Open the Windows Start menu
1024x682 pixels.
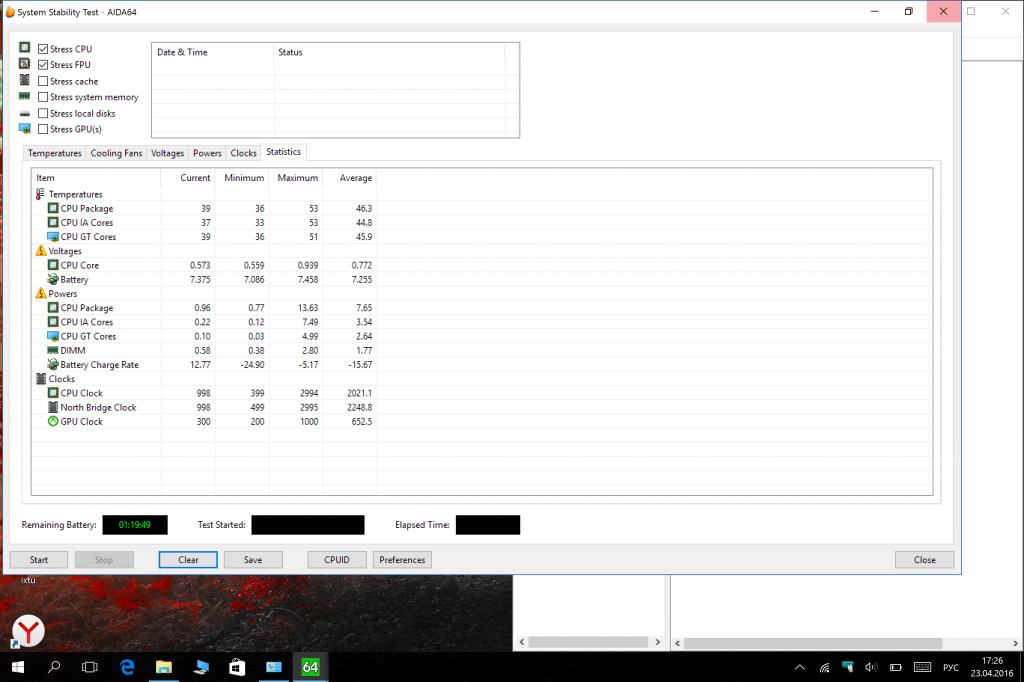pos(18,667)
